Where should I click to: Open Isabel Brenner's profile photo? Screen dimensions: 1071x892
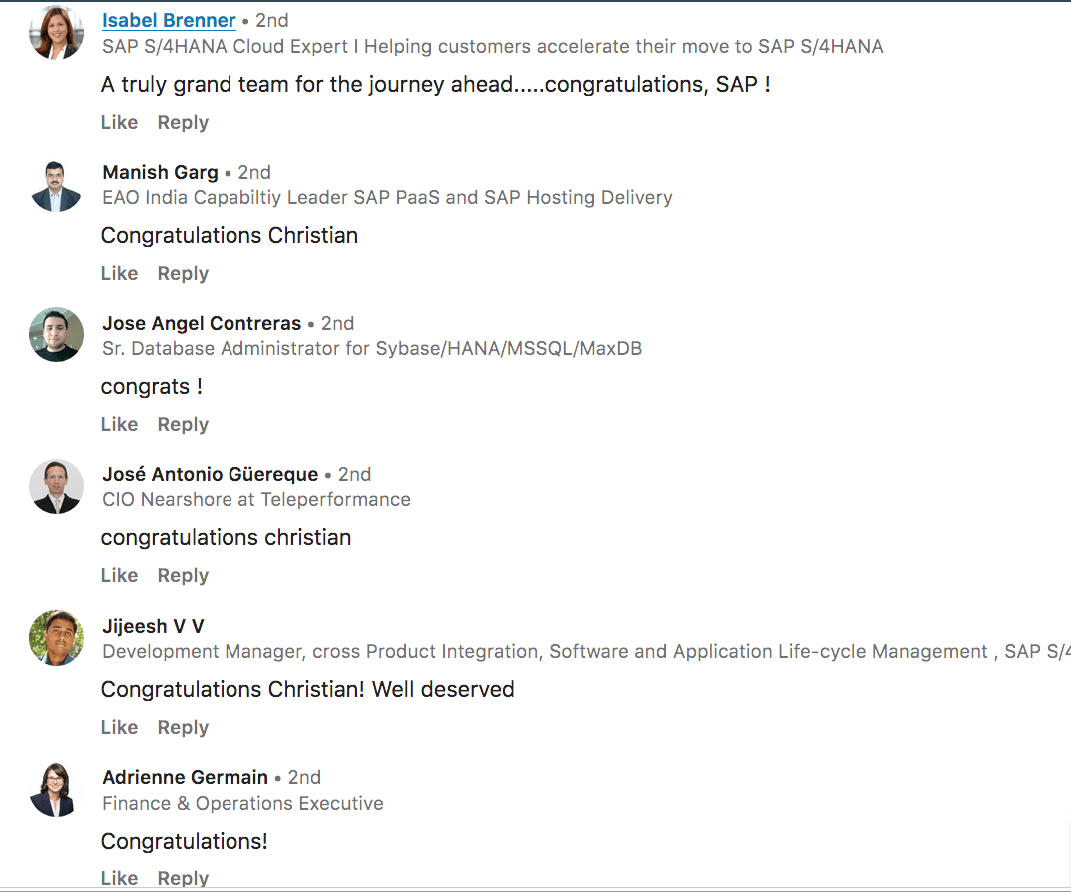point(57,32)
